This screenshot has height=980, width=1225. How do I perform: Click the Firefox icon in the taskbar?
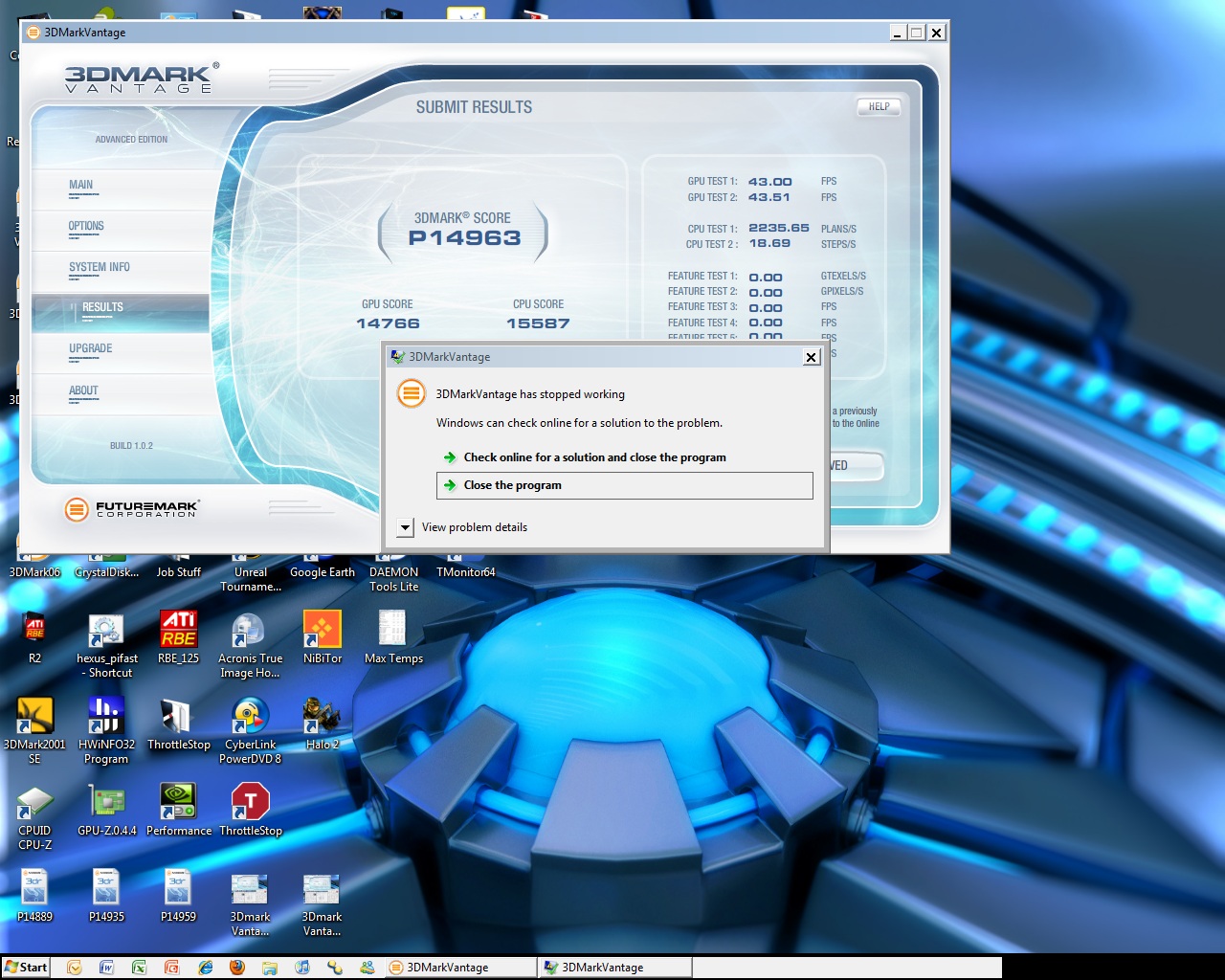point(237,968)
